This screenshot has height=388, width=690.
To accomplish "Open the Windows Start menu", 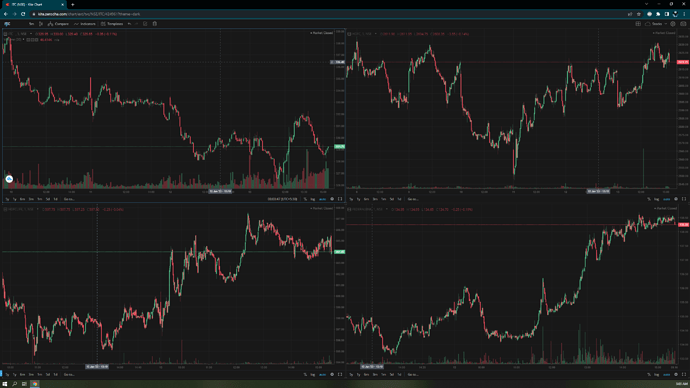I will click(5, 384).
